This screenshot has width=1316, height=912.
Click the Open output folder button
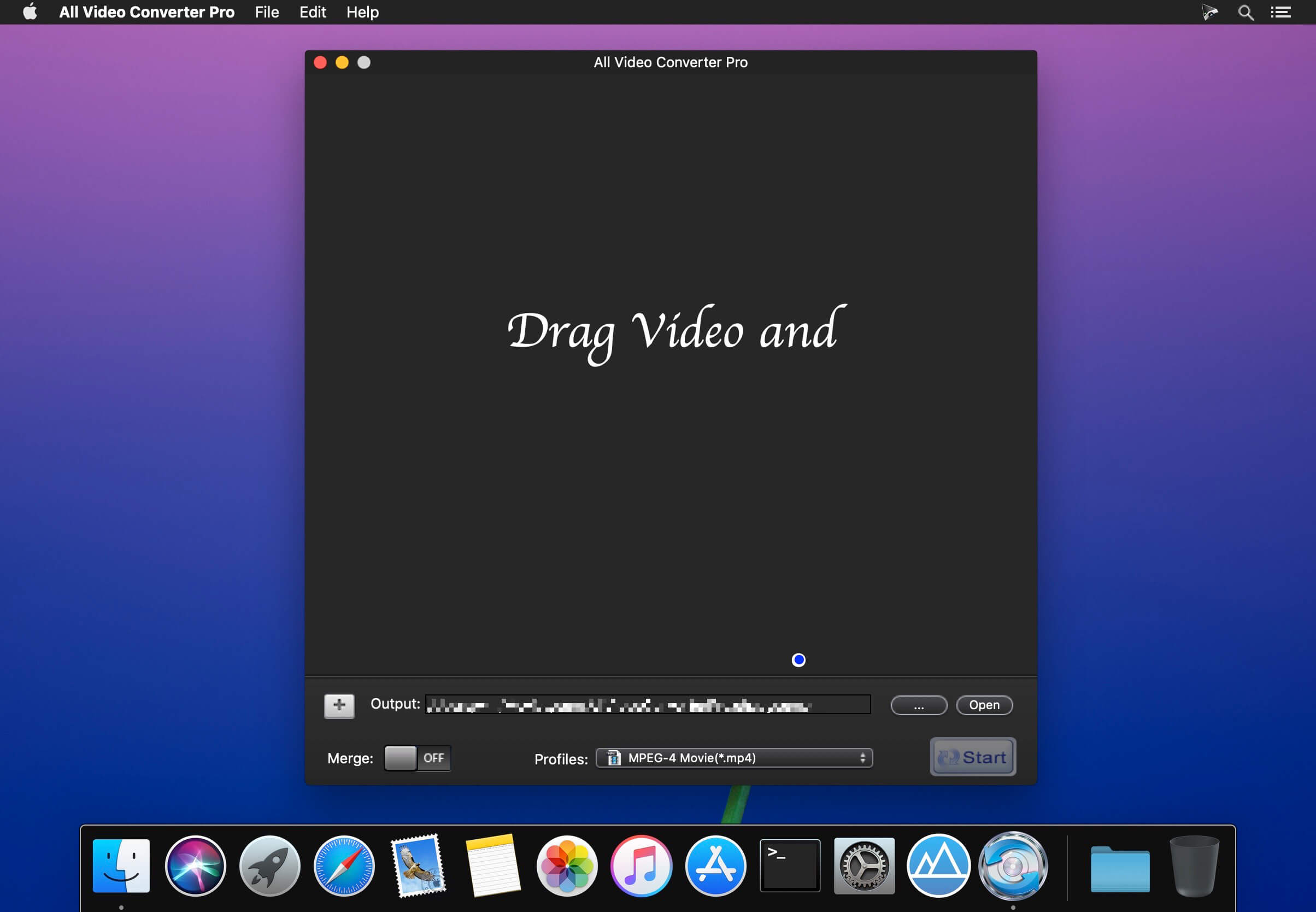(x=984, y=705)
